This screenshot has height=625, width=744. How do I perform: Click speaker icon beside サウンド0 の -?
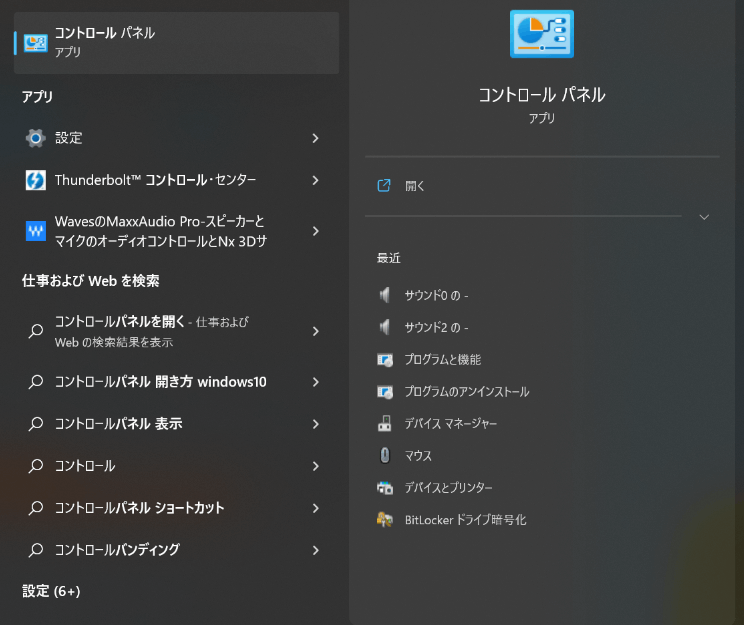coord(385,295)
